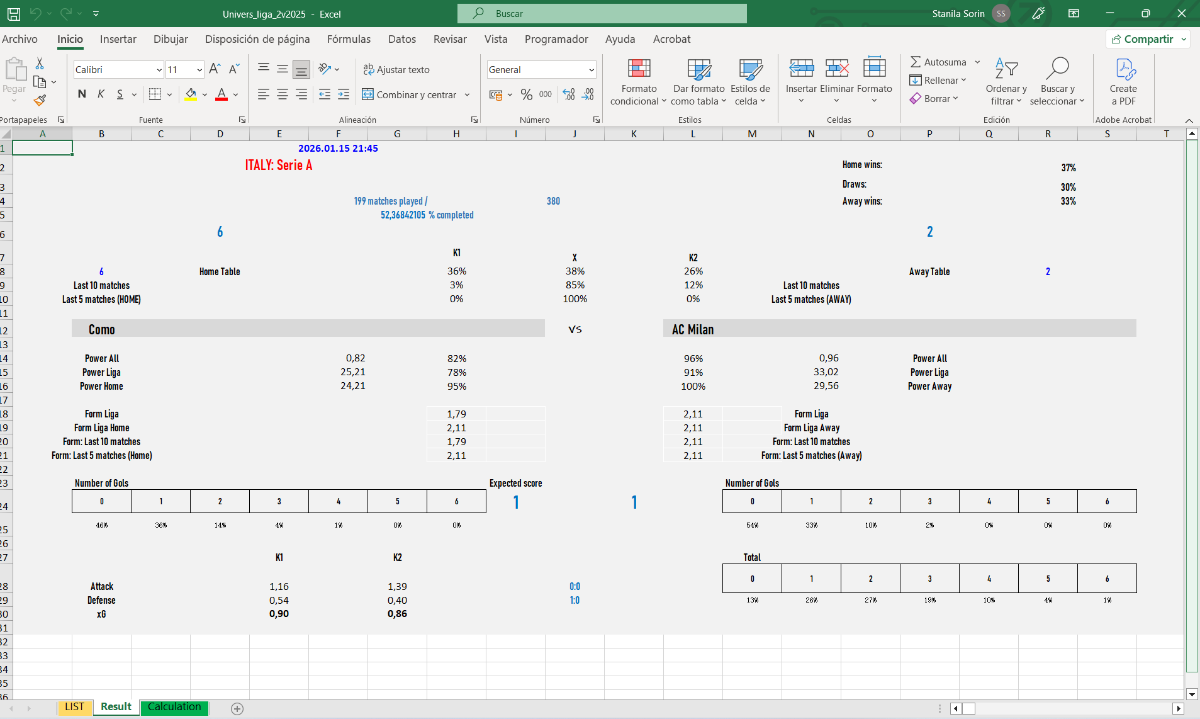The height and width of the screenshot is (719, 1200).
Task: Open Dar formato como tabla
Action: pyautogui.click(x=699, y=82)
